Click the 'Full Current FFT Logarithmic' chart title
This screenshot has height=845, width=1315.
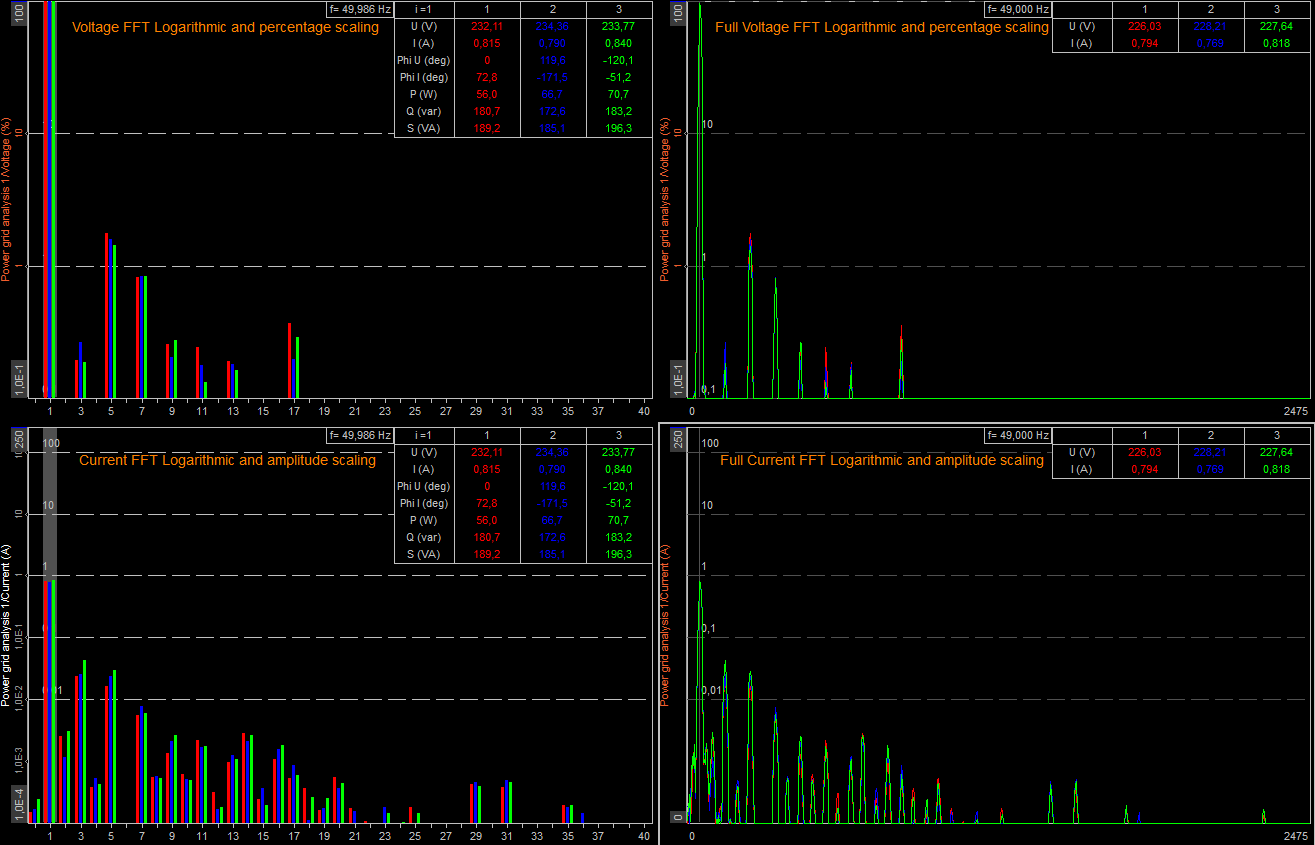coord(882,461)
